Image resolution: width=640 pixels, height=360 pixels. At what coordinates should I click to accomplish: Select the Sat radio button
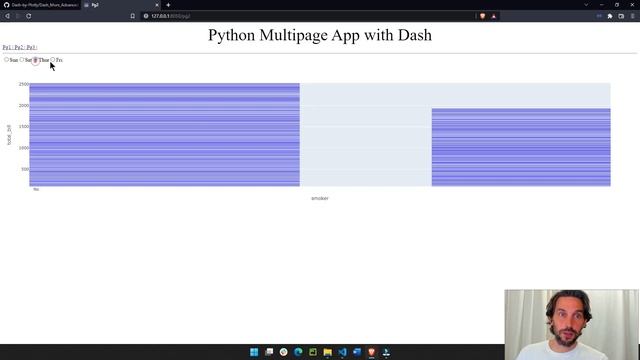pyautogui.click(x=22, y=60)
